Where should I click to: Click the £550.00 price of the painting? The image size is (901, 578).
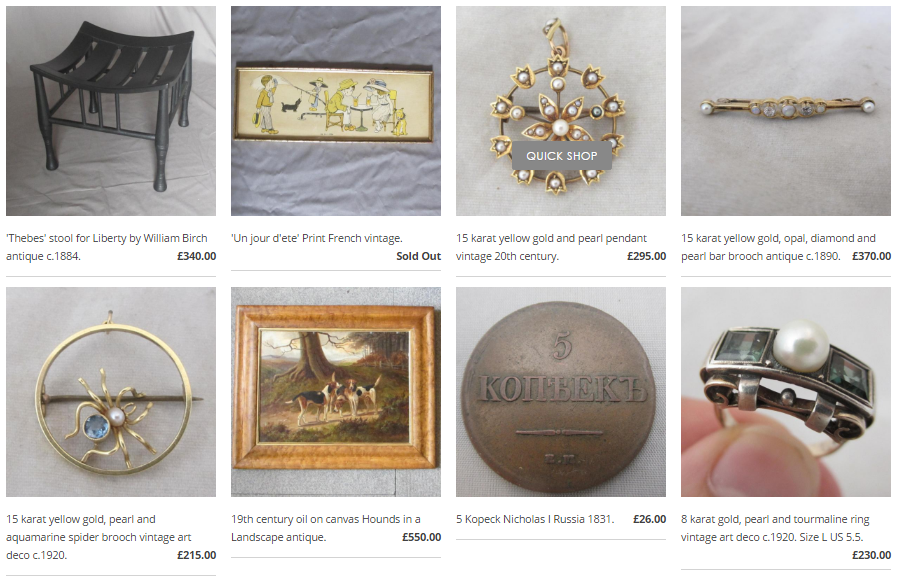pos(421,537)
